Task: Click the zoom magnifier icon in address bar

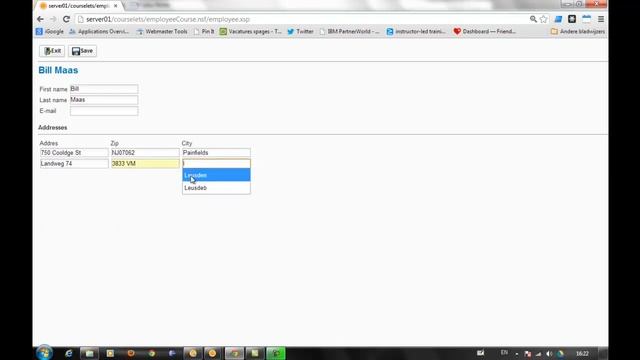Action: click(533, 19)
